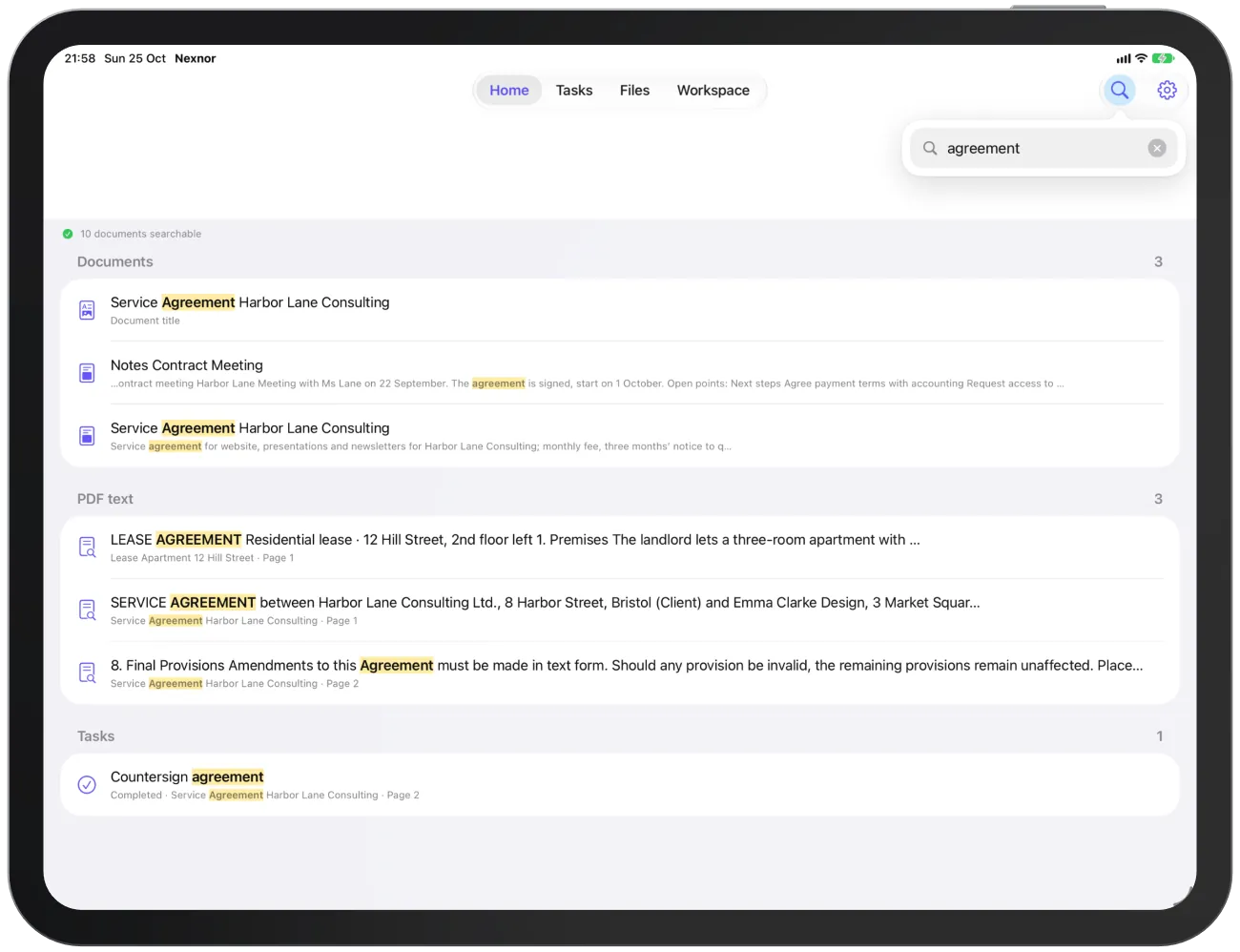Screen dimensions: 1240x952
Task: Open the Files tab
Action: [x=634, y=91]
